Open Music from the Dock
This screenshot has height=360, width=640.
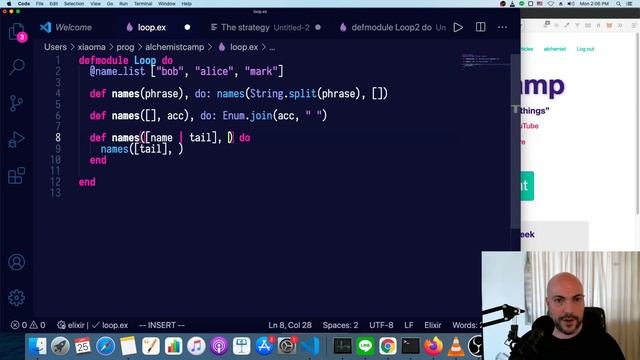[x=196, y=346]
